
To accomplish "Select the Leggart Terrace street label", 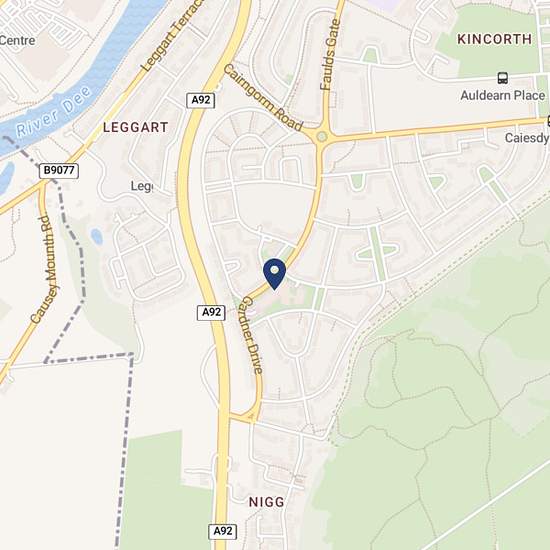I will pos(173,35).
